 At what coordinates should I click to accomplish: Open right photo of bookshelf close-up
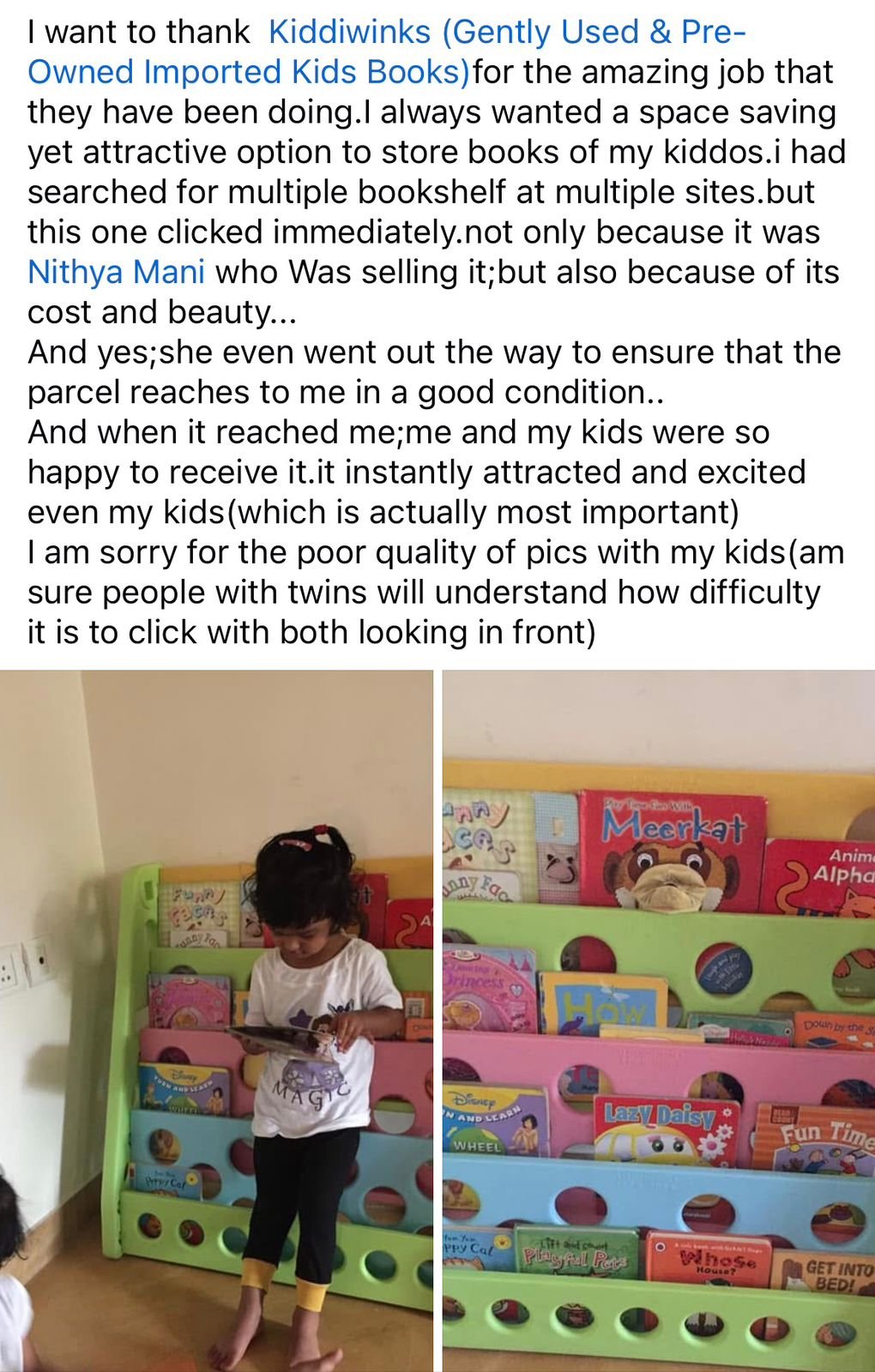[x=659, y=1020]
